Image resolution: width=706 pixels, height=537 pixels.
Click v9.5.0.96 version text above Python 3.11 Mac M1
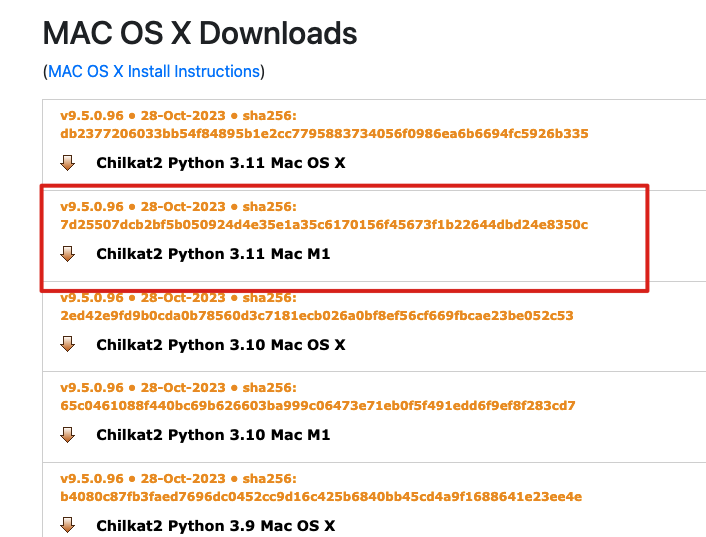point(92,207)
